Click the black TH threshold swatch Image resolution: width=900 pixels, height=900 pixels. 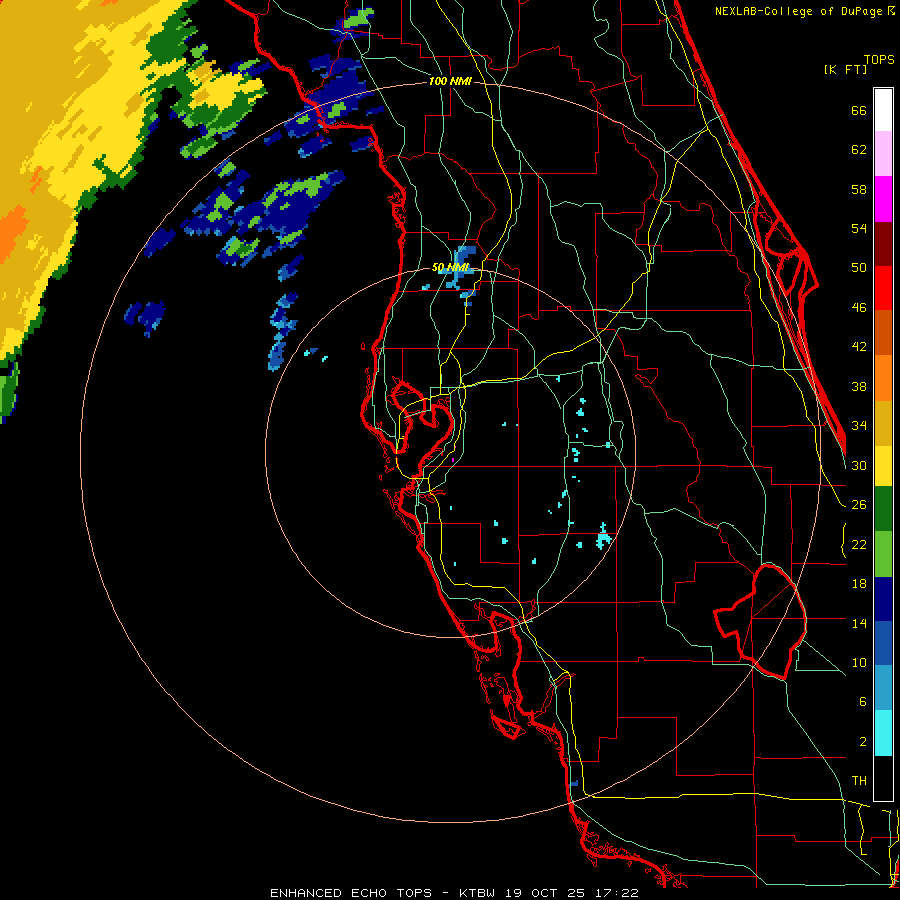coord(883,778)
